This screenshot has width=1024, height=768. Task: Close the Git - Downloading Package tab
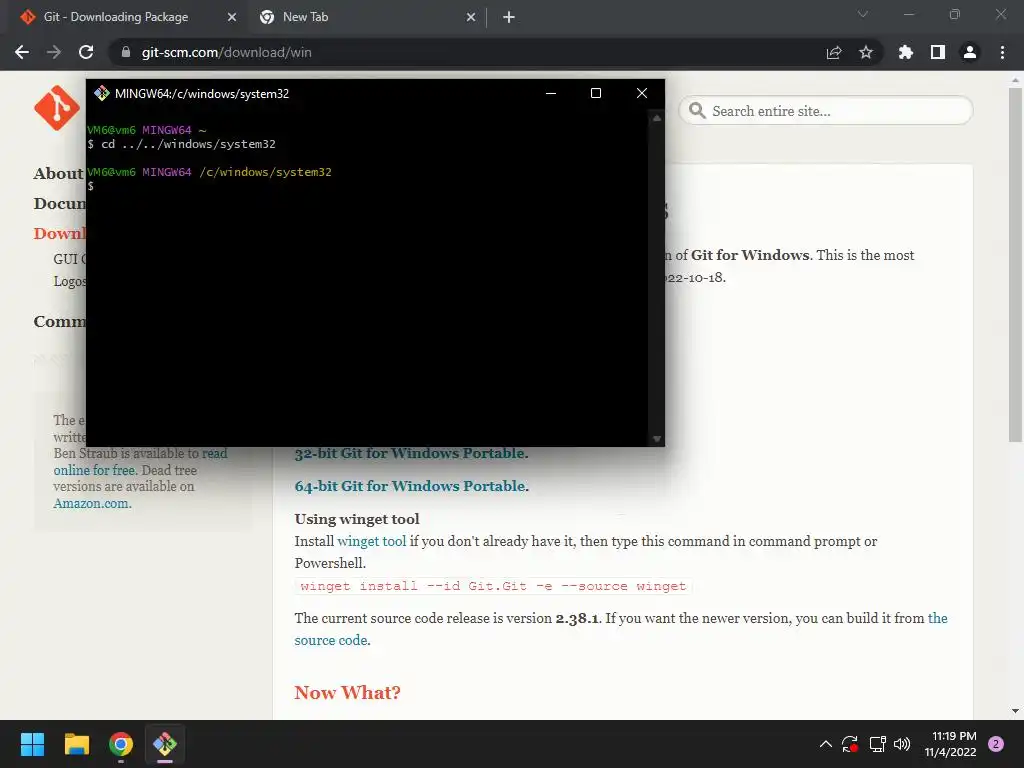pos(232,18)
